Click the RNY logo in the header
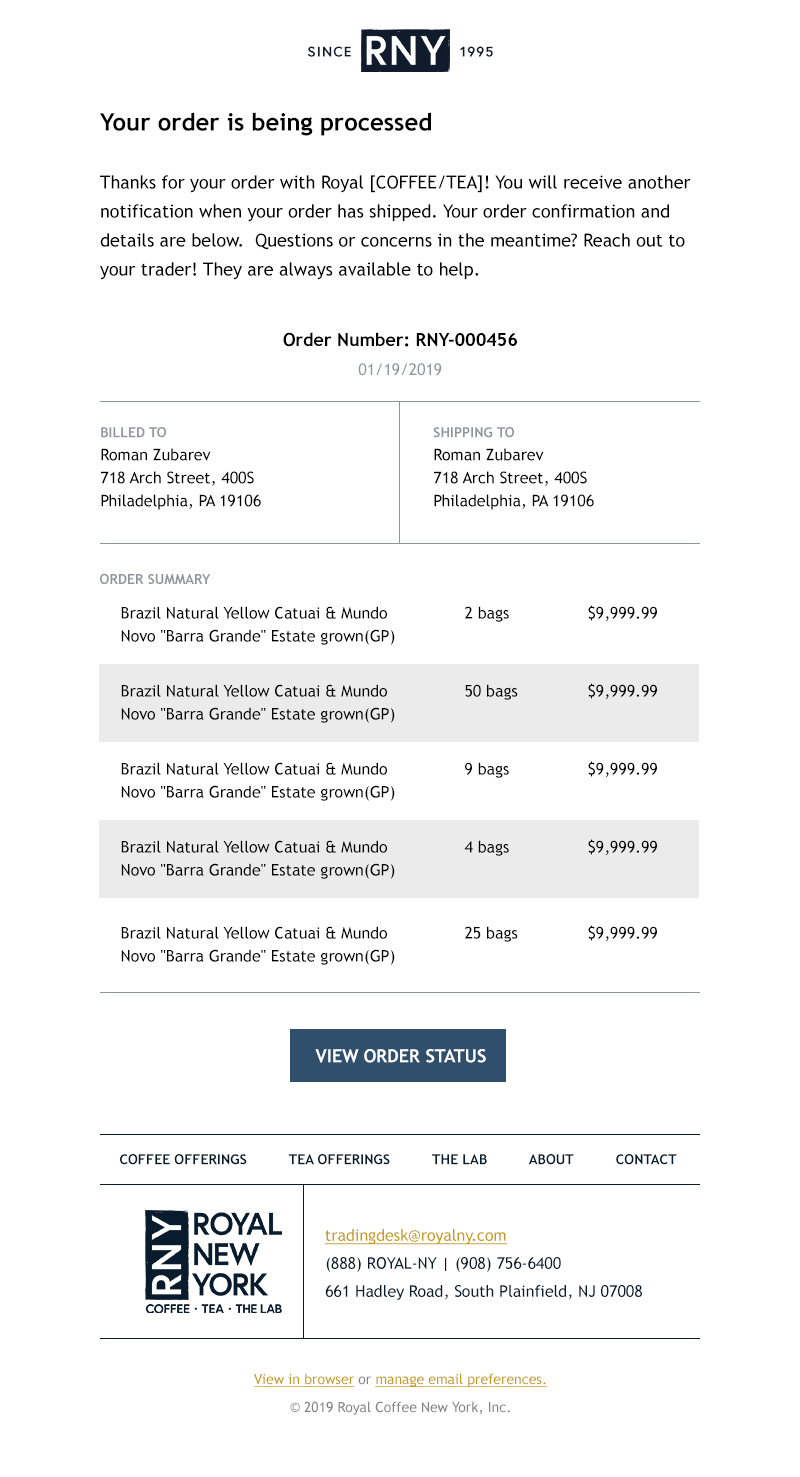800x1477 pixels. tap(401, 51)
